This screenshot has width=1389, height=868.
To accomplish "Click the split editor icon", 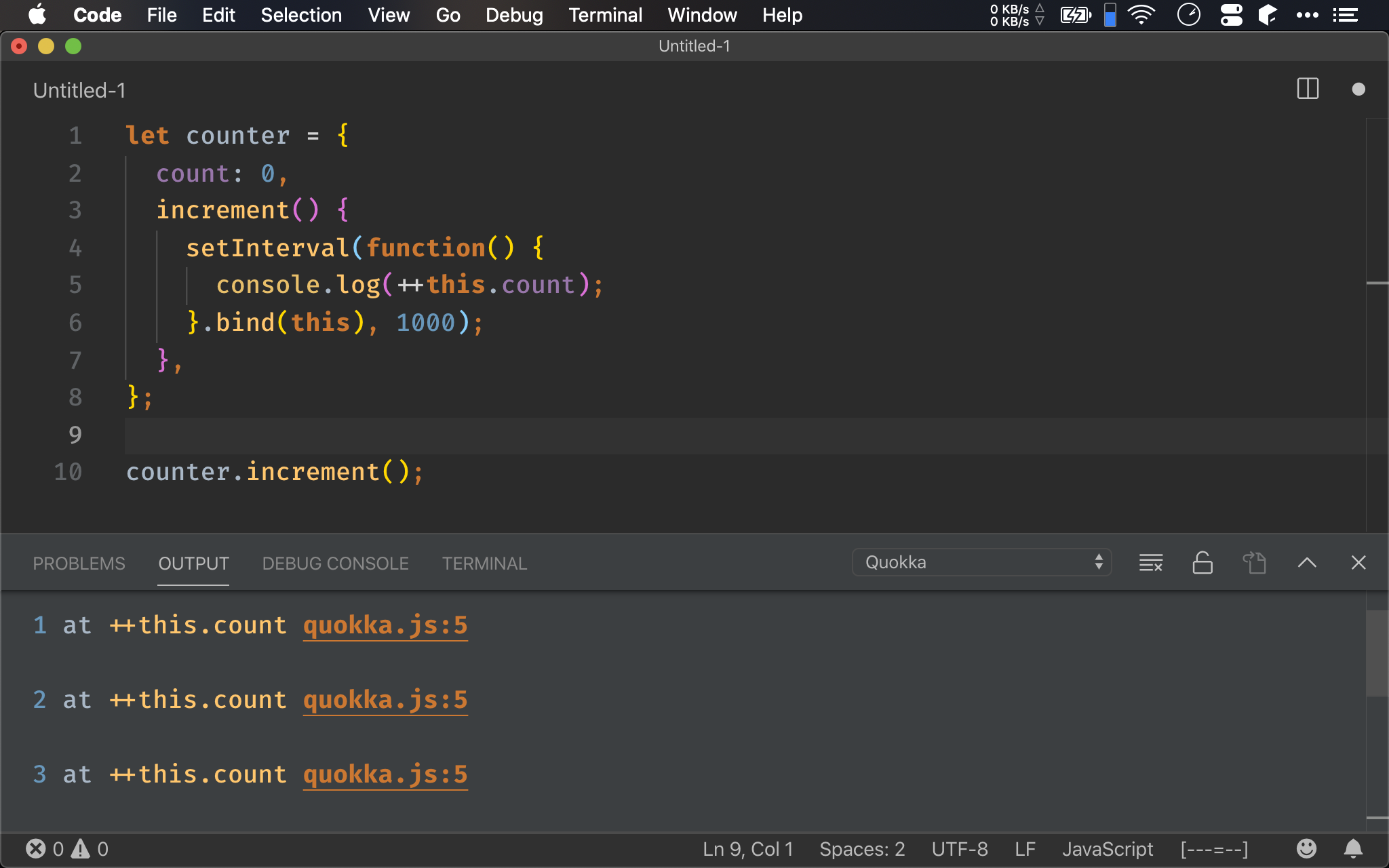I will [1308, 89].
